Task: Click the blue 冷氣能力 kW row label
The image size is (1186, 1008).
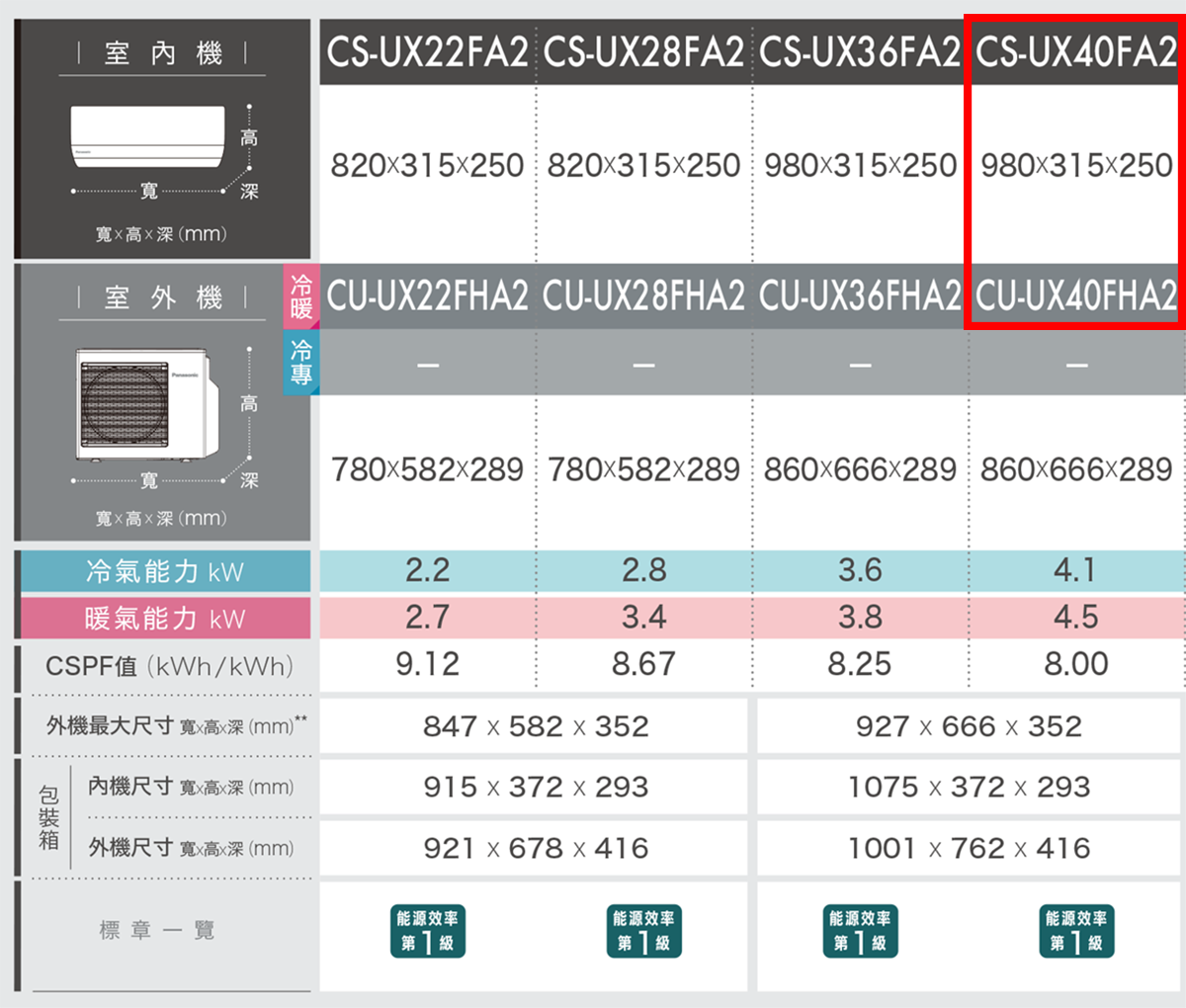Action: click(165, 571)
